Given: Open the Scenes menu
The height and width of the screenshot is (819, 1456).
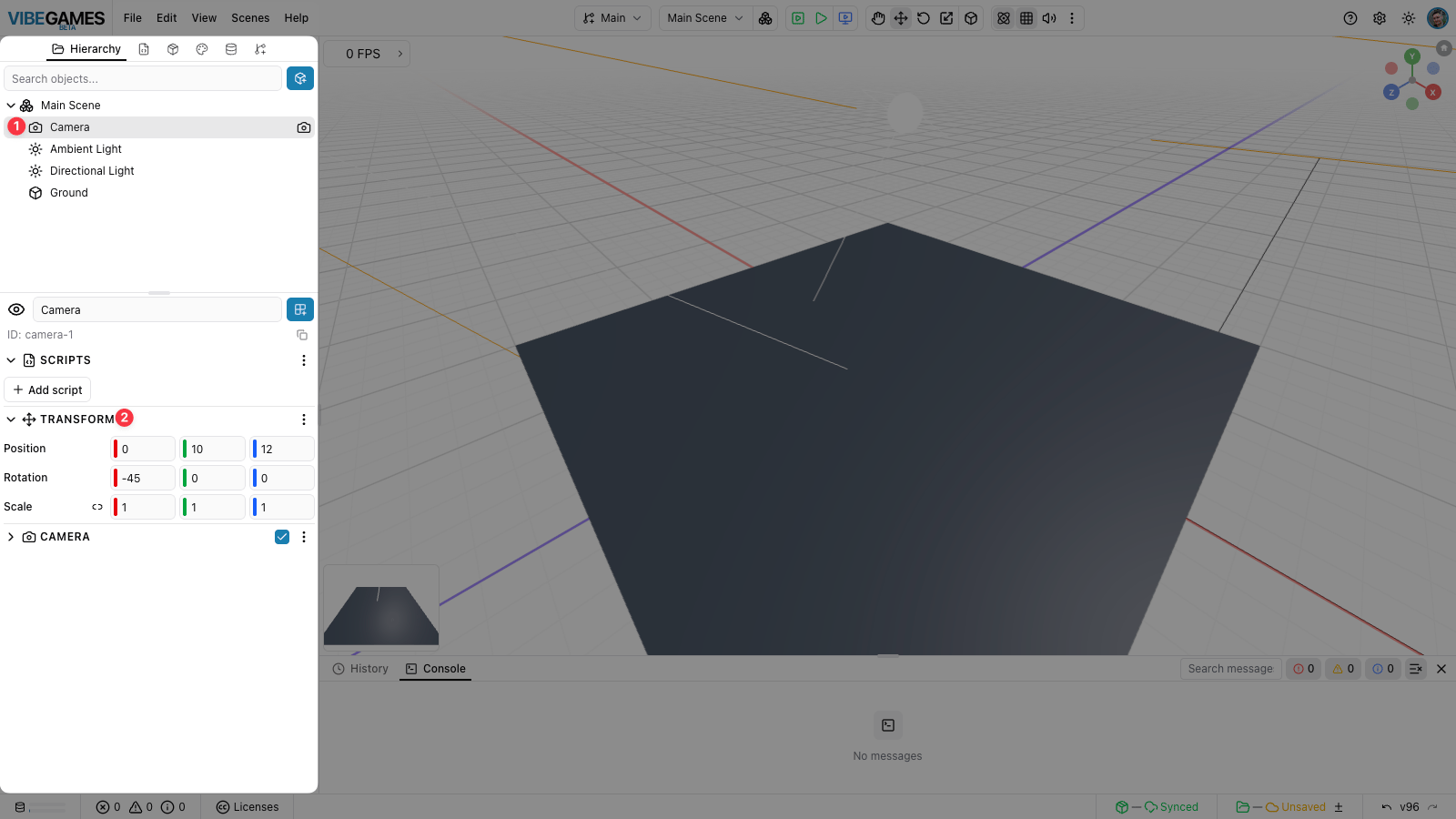Looking at the screenshot, I should [x=250, y=18].
